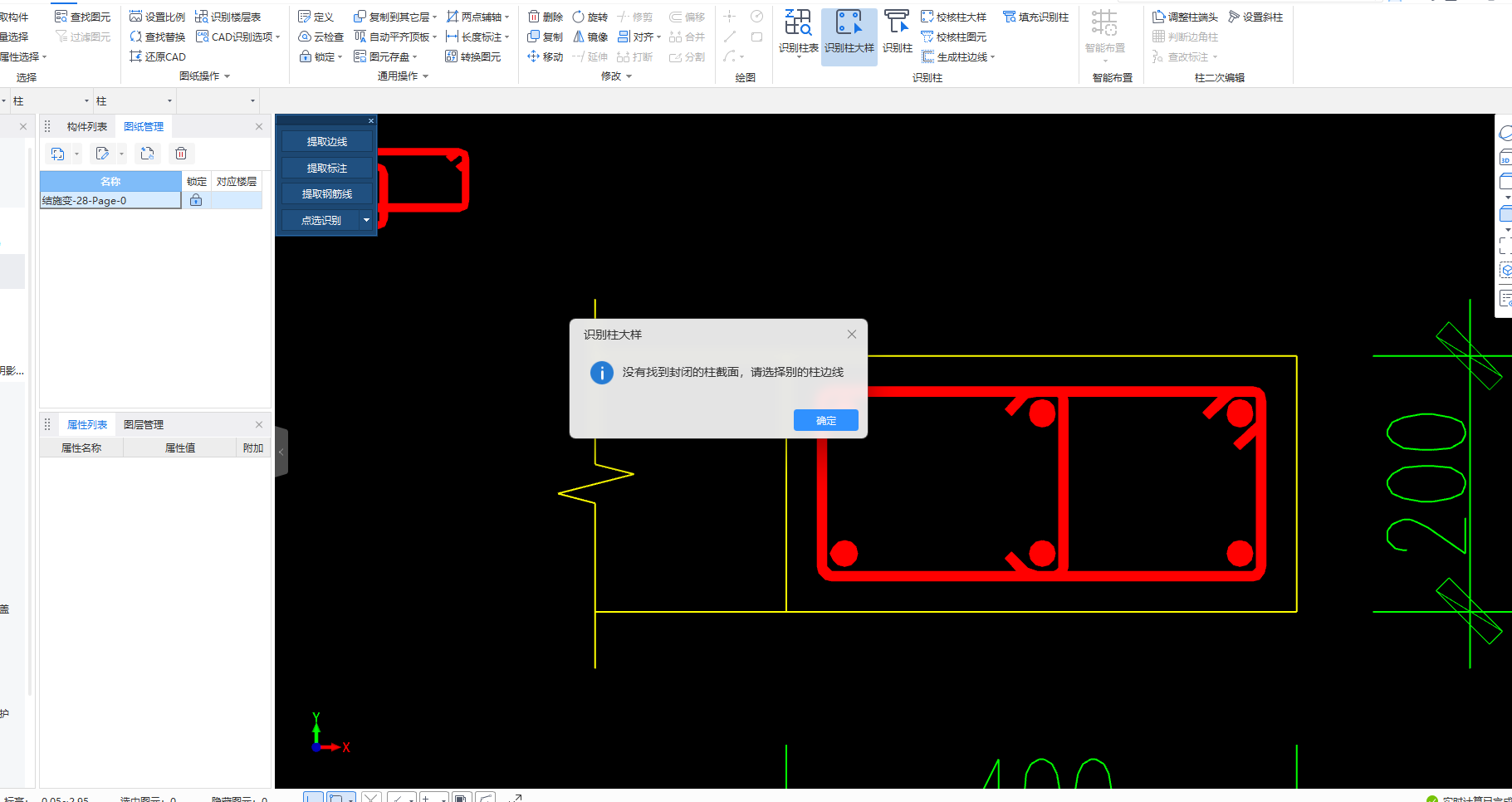Switch to 属性列表 tab

tap(87, 424)
